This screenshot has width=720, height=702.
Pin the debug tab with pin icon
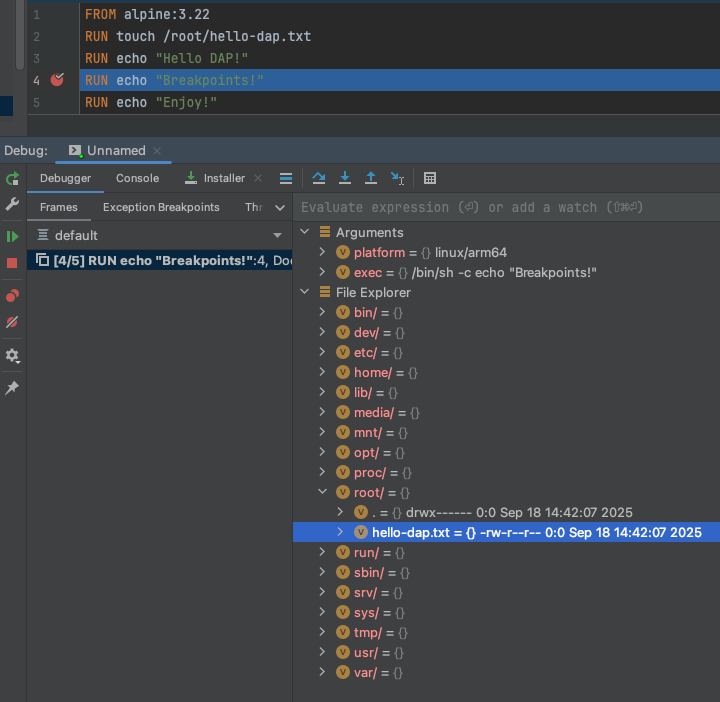pos(12,388)
